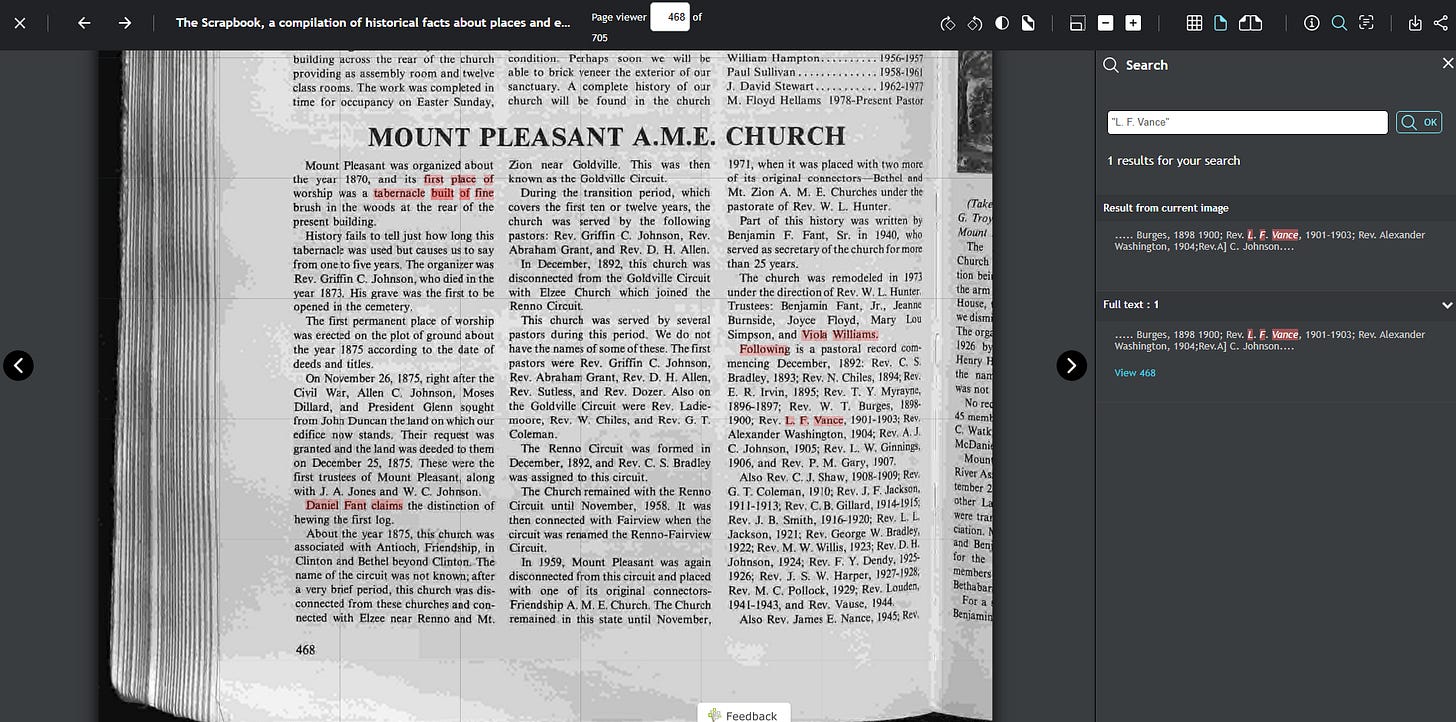Image resolution: width=1456 pixels, height=722 pixels.
Task: Click highlighted "L. F. Vance" in the page
Action: tap(814, 420)
